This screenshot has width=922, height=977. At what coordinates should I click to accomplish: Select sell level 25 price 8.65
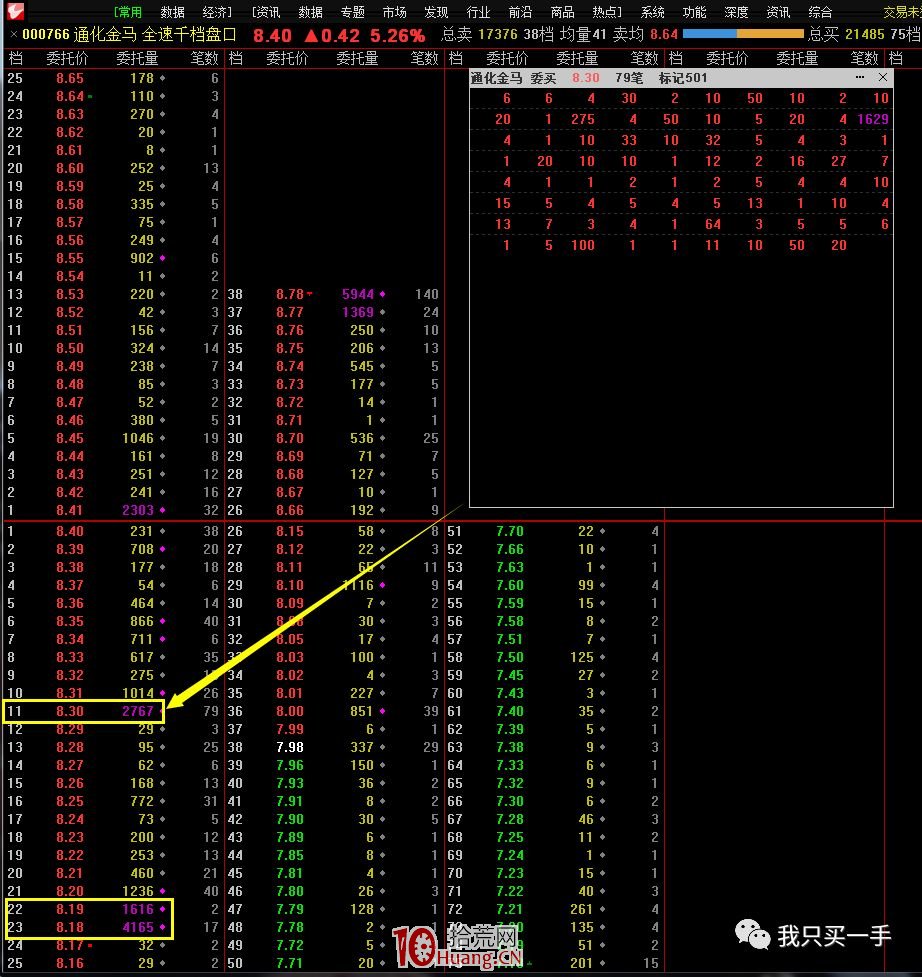click(x=70, y=78)
